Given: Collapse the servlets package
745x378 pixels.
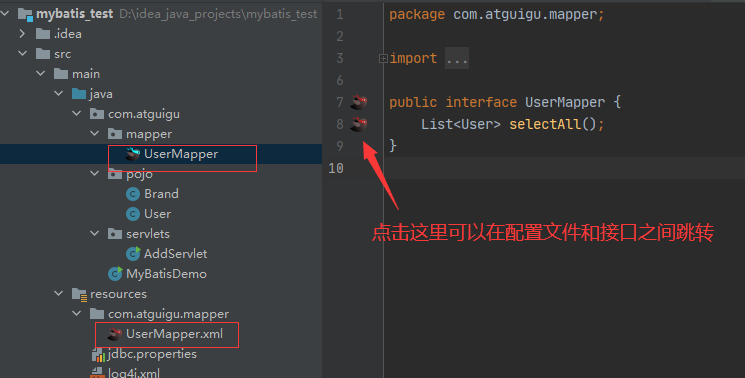Looking at the screenshot, I should point(95,234).
